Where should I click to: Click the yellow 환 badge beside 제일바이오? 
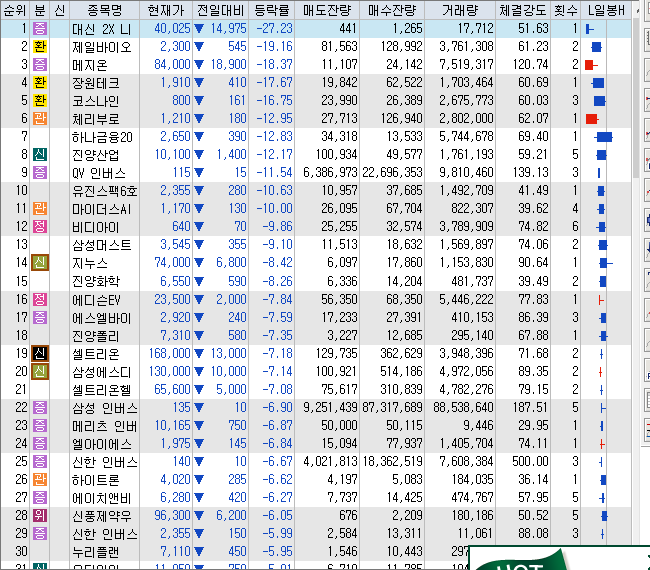tap(40, 46)
